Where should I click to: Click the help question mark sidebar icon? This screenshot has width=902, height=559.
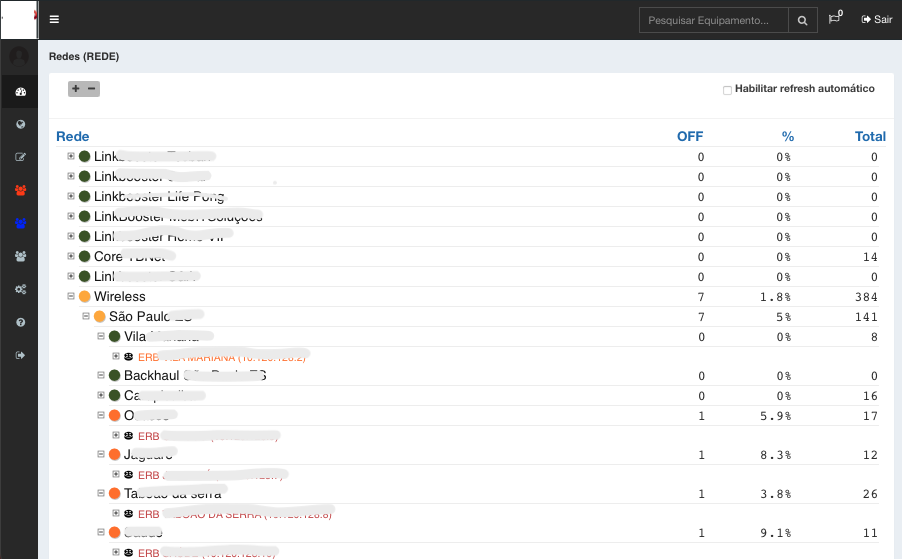point(20,322)
